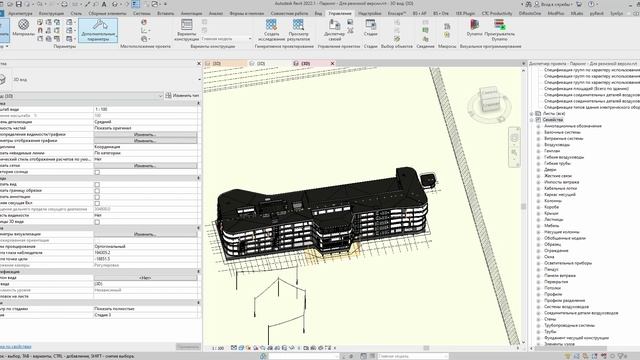Collapse the Семейства node in the project browser

[x=532, y=120]
